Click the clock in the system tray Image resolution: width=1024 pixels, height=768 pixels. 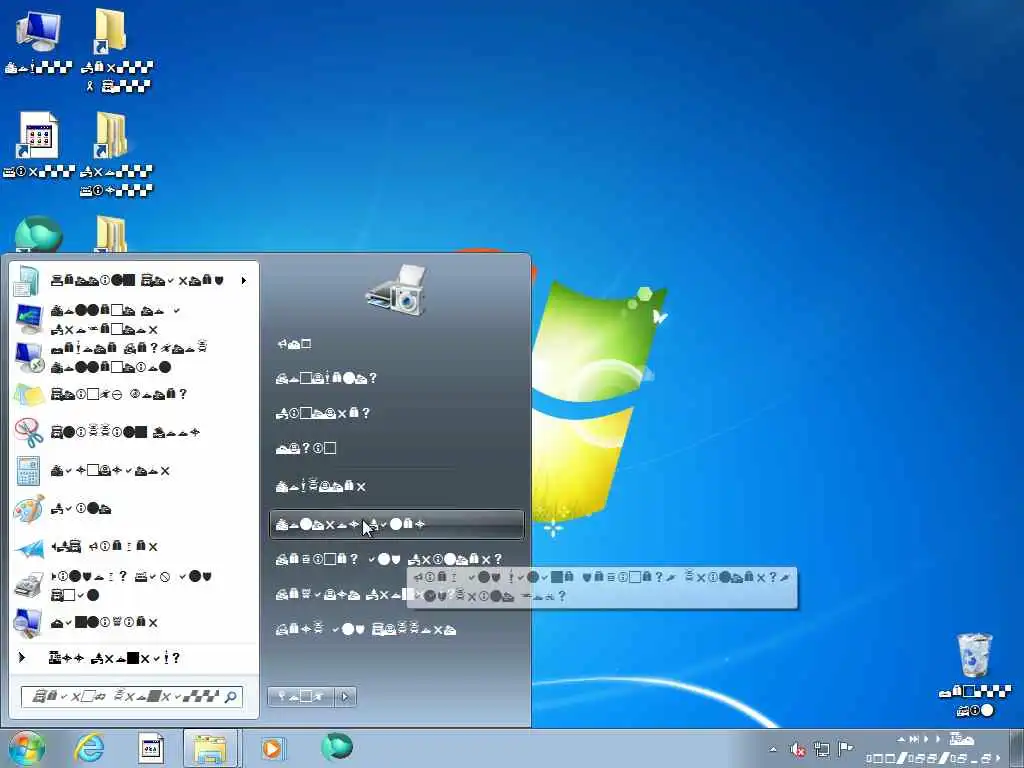[935, 748]
